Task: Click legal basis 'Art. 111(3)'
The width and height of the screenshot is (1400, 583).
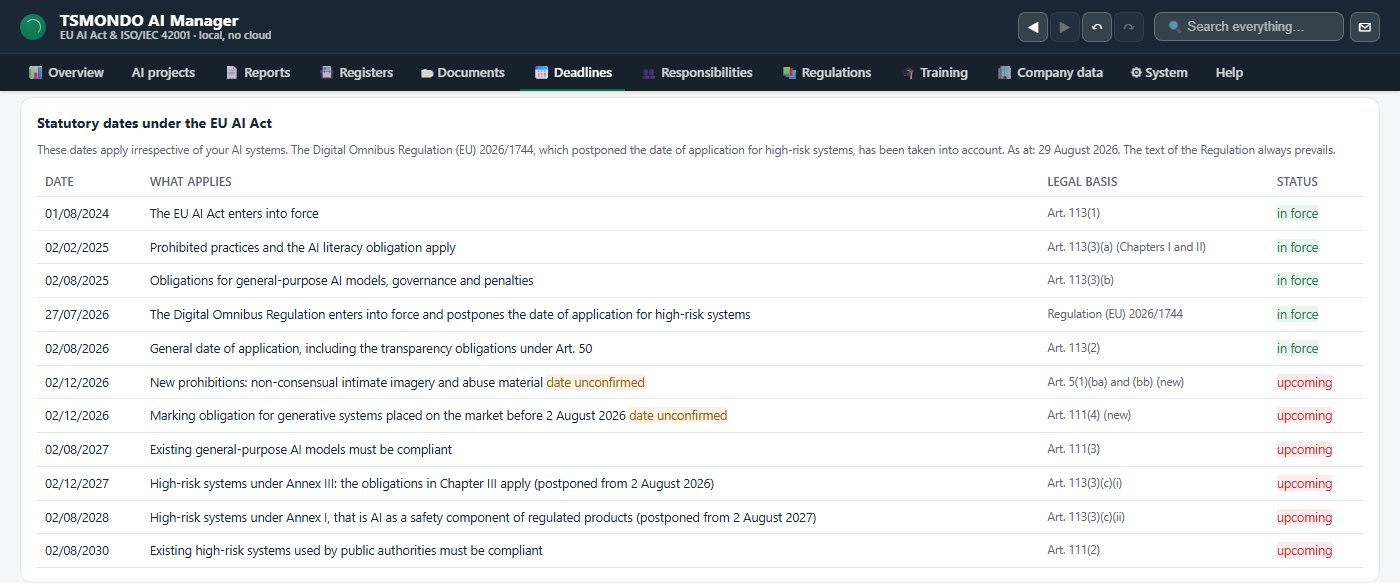Action: click(1073, 449)
